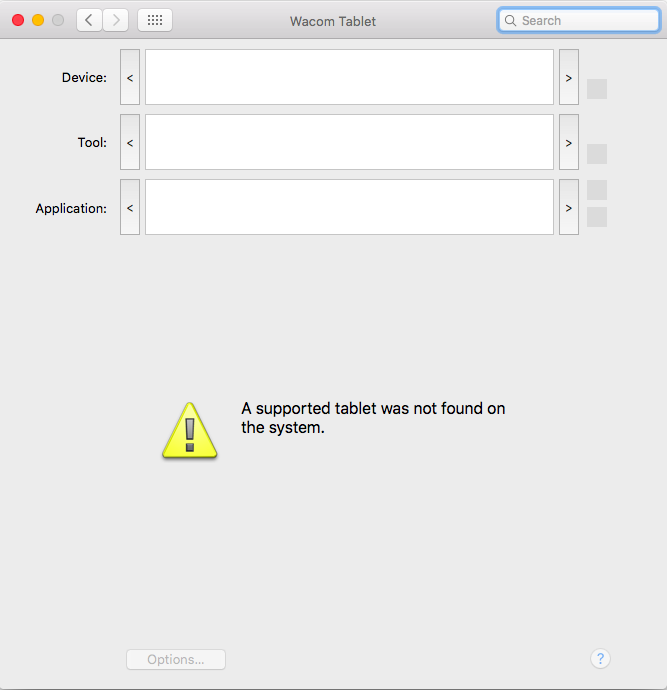The image size is (667, 690).
Task: Click the "Wacom Tablet" window title
Action: click(x=333, y=21)
